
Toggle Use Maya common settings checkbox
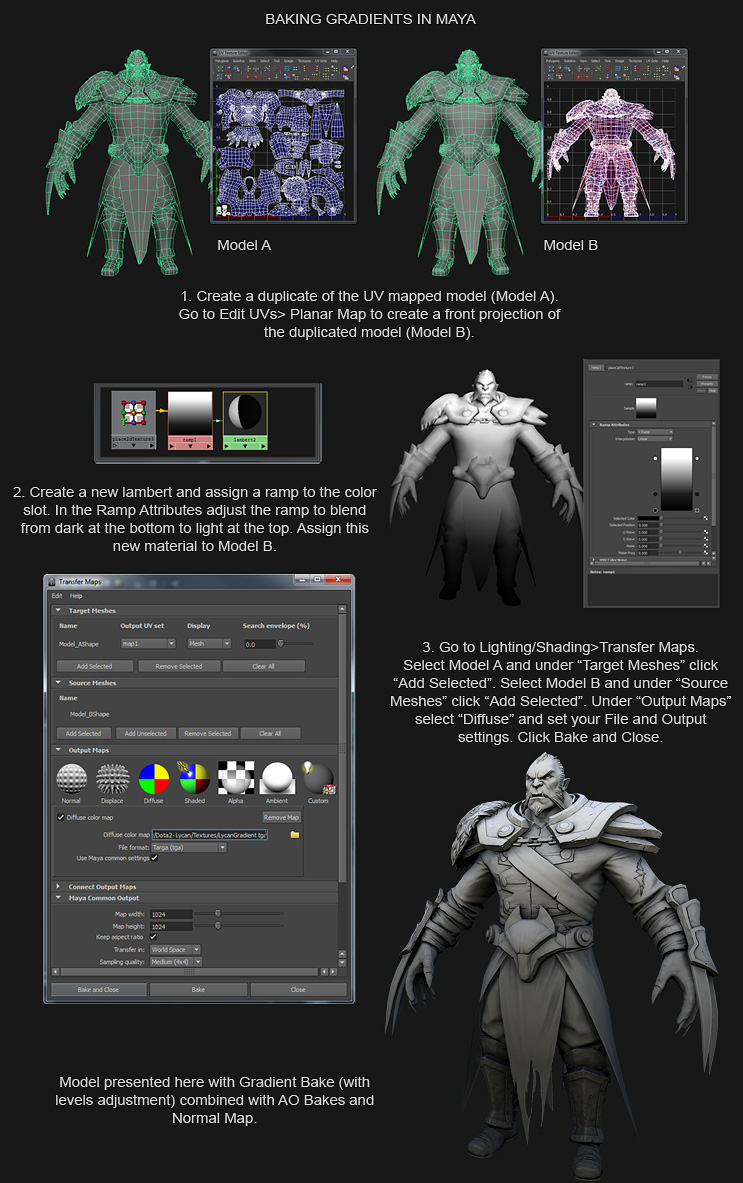[x=154, y=858]
